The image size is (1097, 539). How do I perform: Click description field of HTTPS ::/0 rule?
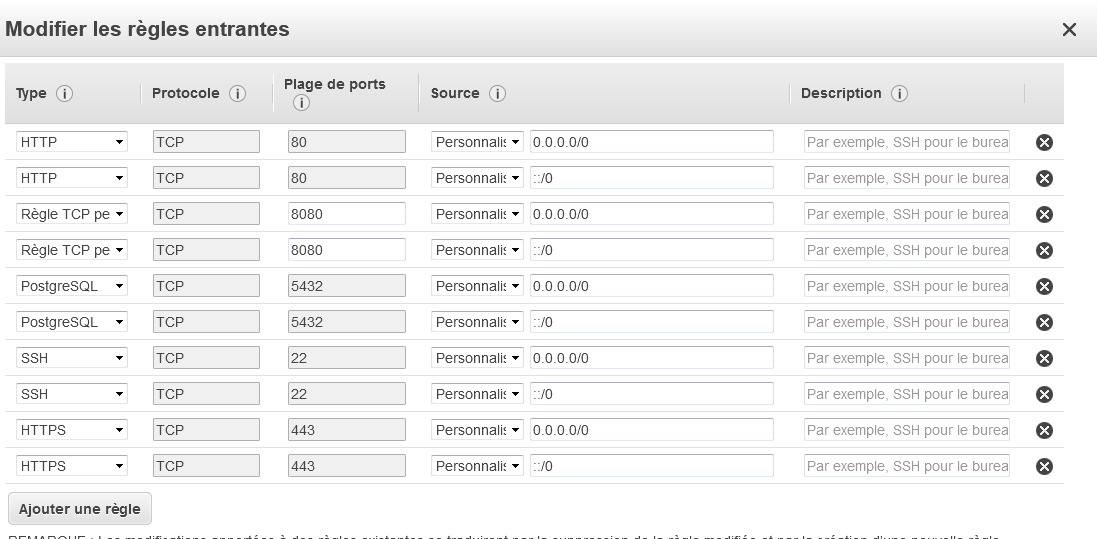[907, 466]
